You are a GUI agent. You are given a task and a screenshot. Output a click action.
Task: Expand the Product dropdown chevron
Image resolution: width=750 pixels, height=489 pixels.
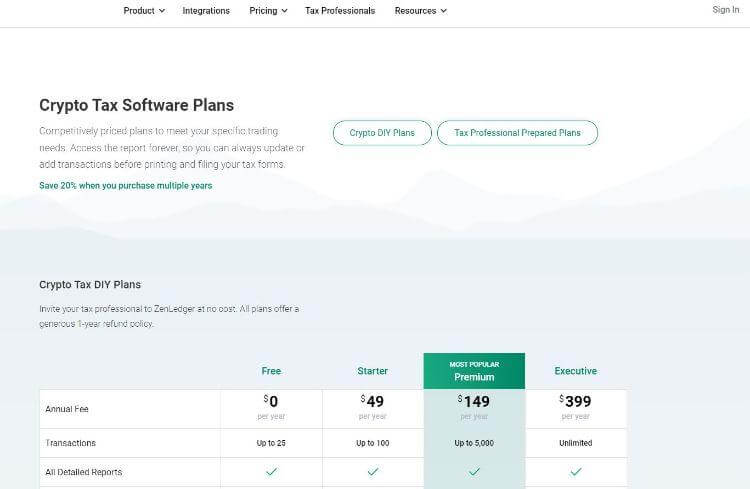coord(162,11)
